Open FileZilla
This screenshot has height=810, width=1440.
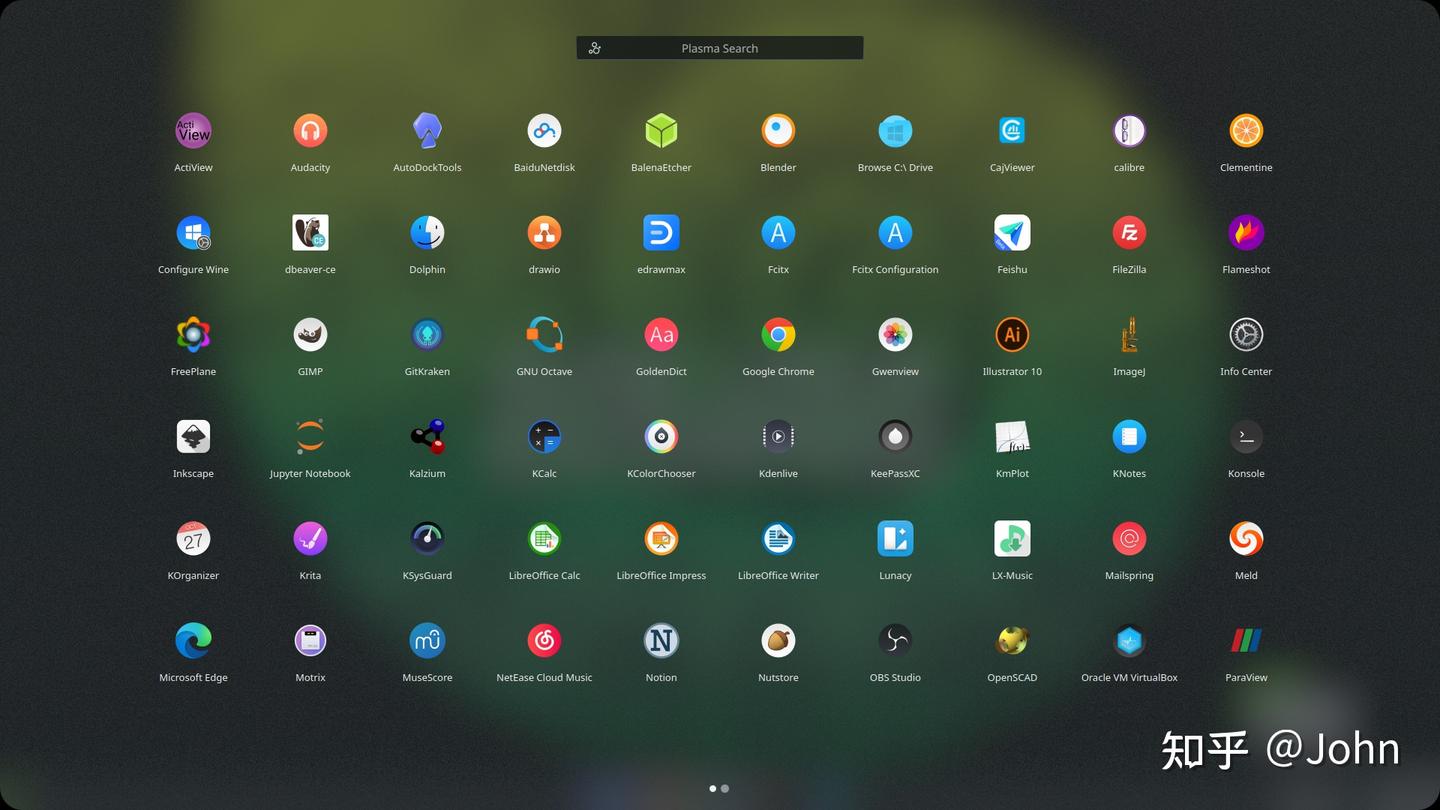[1129, 233]
